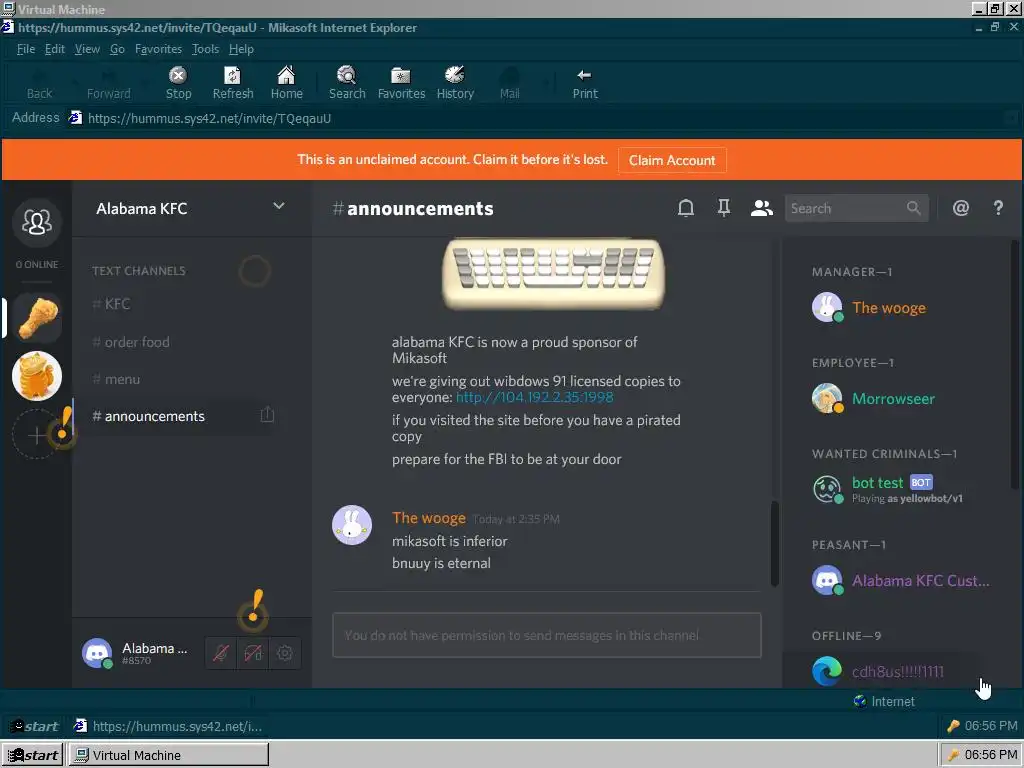Open the Friends home icon in server list
The width and height of the screenshot is (1024, 768).
37,222
